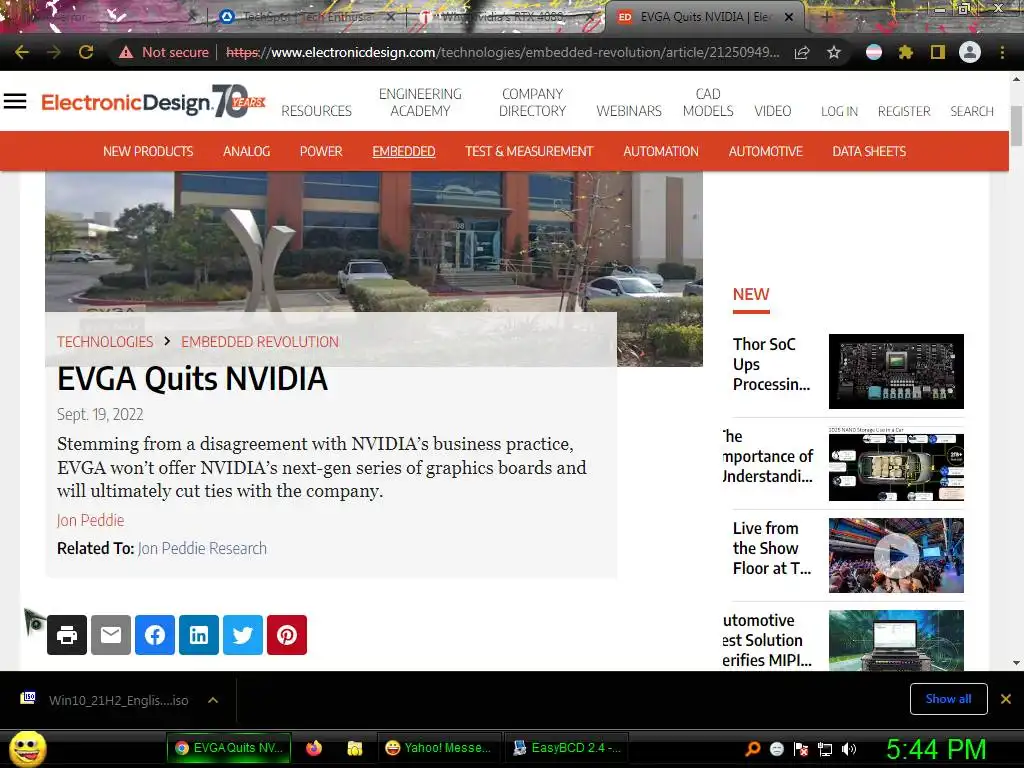Reload the current page
Viewport: 1024px width, 768px height.
(86, 52)
